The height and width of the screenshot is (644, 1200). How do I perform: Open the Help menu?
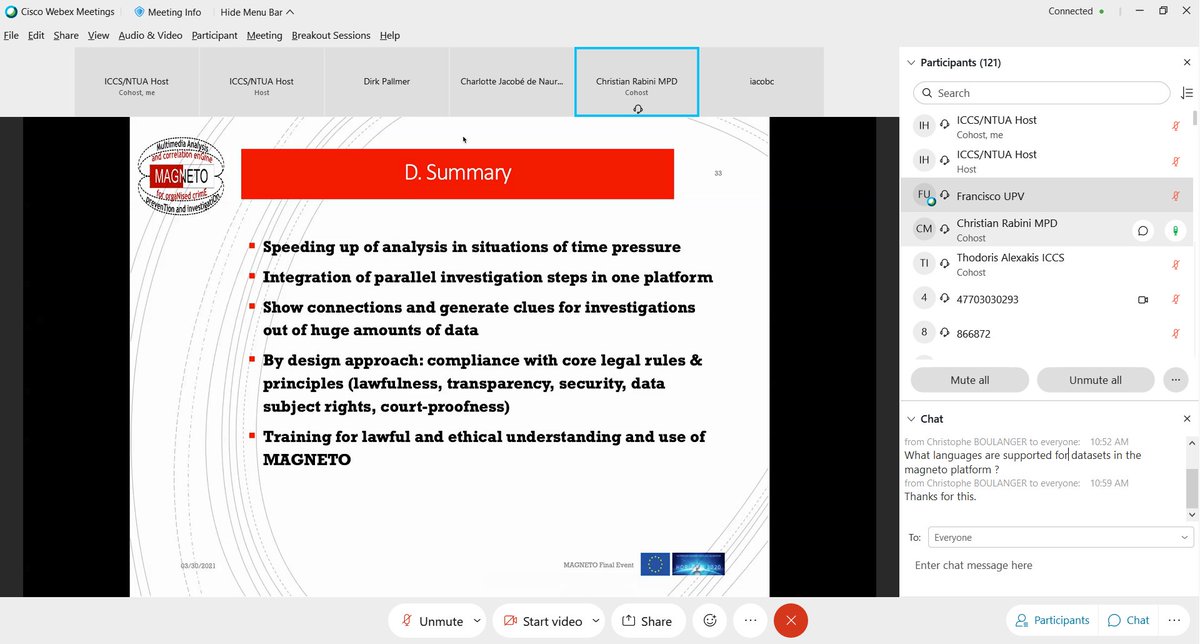(x=390, y=35)
